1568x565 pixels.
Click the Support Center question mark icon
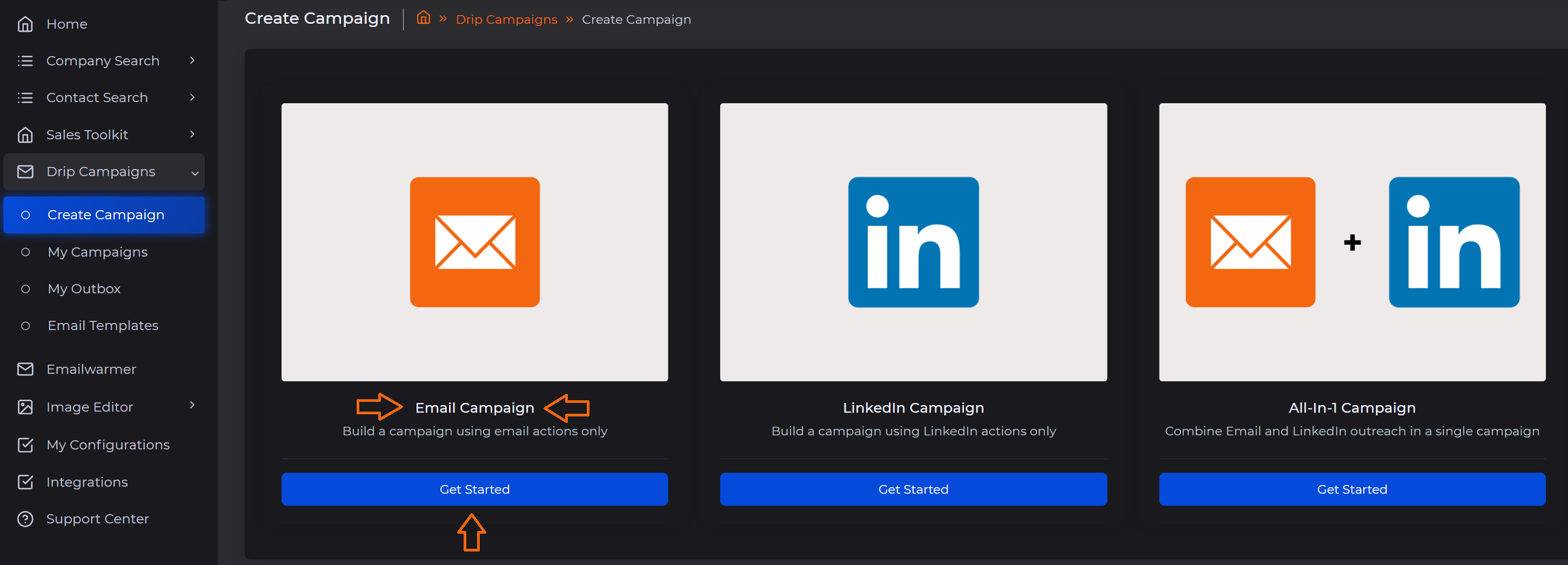point(25,519)
